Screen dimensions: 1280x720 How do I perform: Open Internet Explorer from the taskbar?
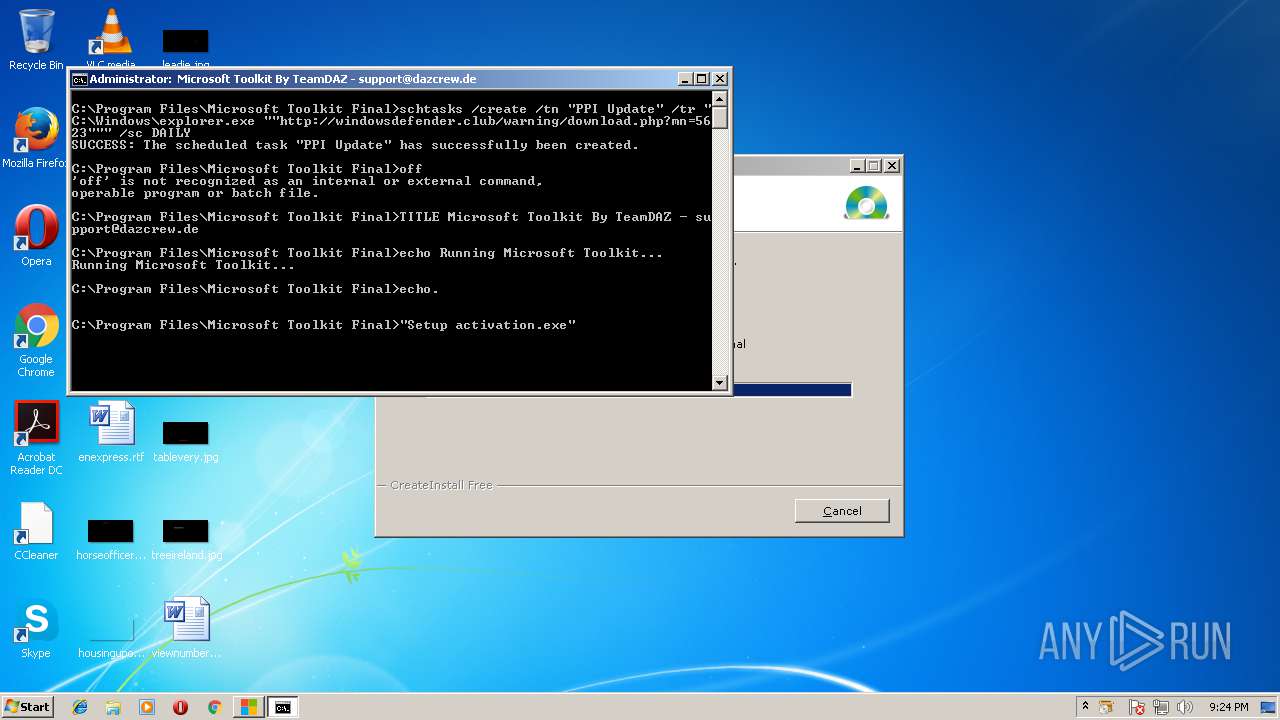click(x=80, y=707)
